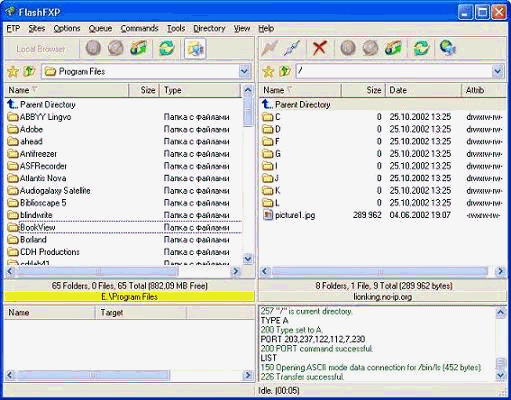
Task: Select the Adobe folder
Action: pos(25,129)
